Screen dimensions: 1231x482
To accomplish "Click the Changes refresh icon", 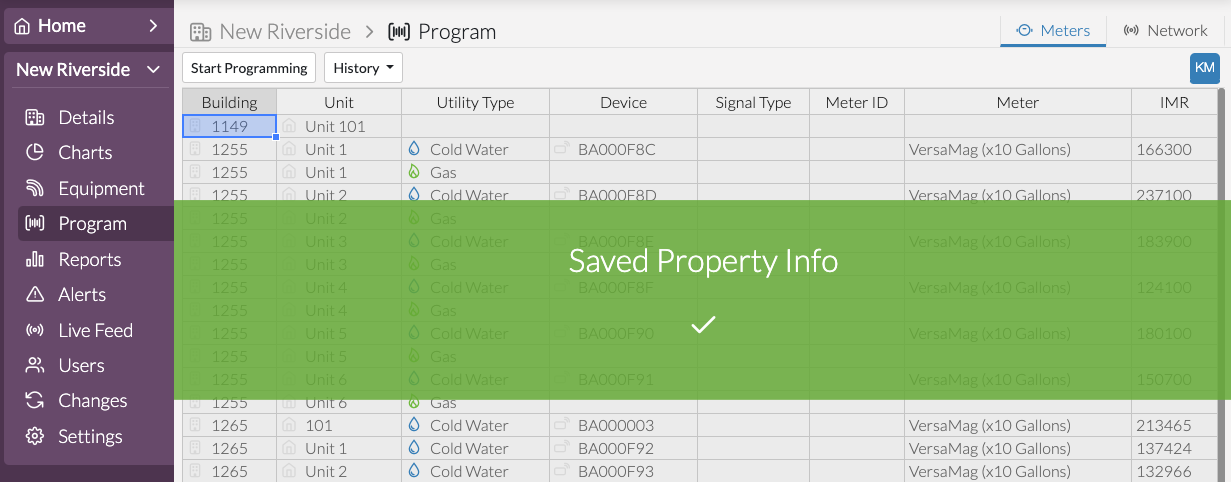I will pos(35,400).
